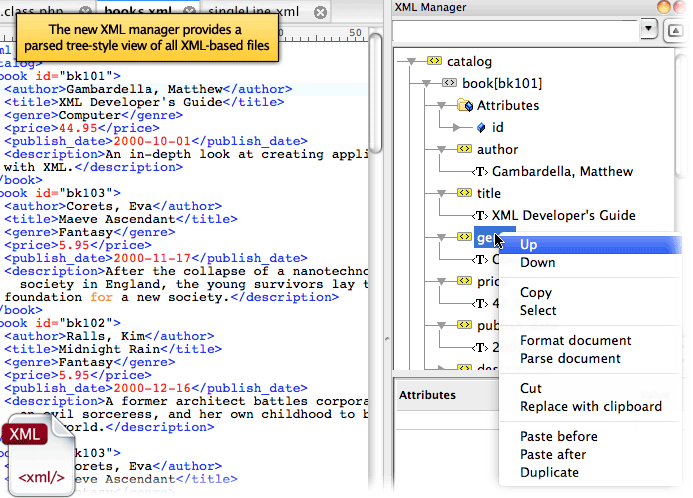
Task: Switch to the singleLine.xml tab
Action: pyautogui.click(x=265, y=12)
